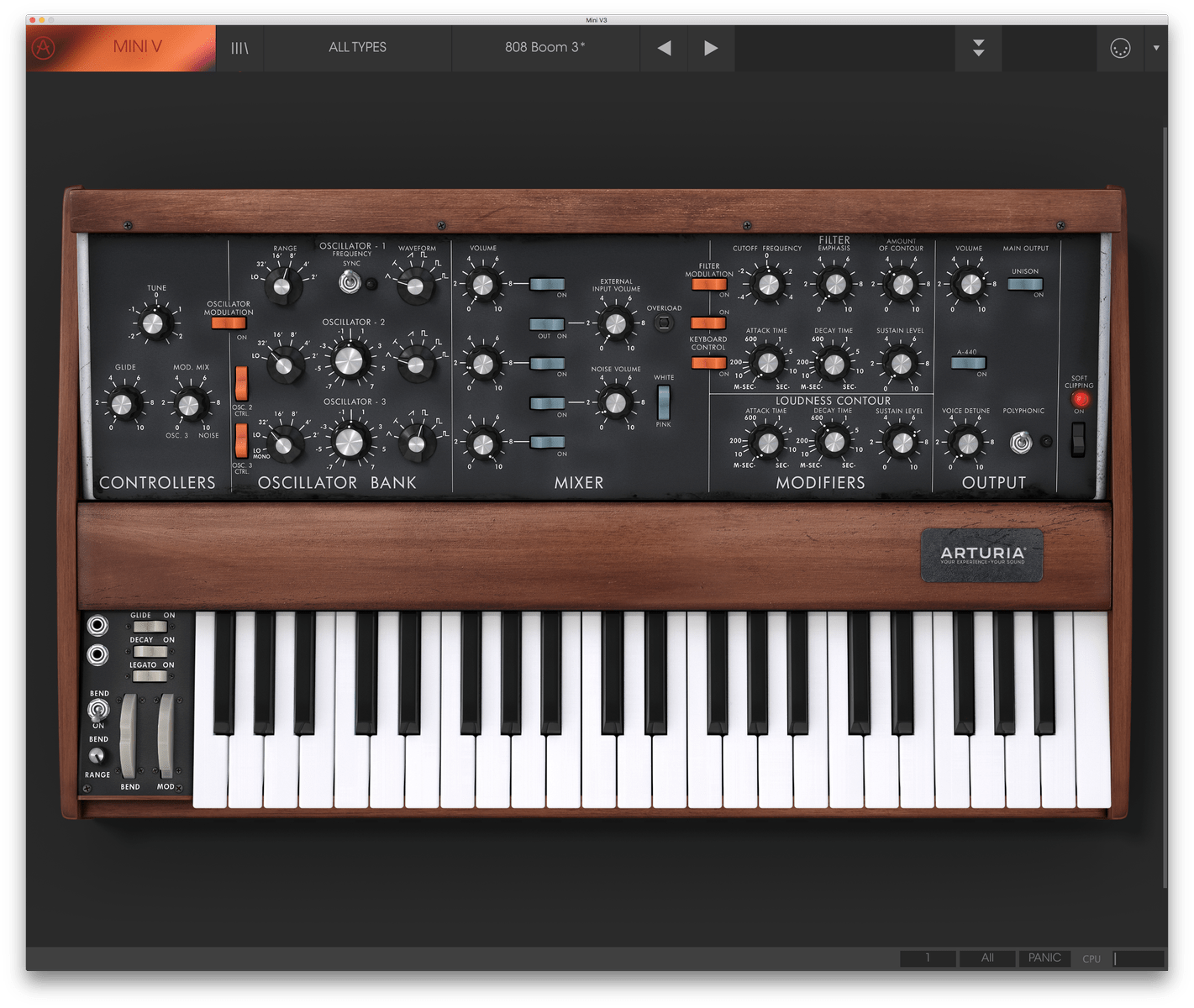Click the Bend pitch wheel
The height and width of the screenshot is (1008, 1194).
128,737
